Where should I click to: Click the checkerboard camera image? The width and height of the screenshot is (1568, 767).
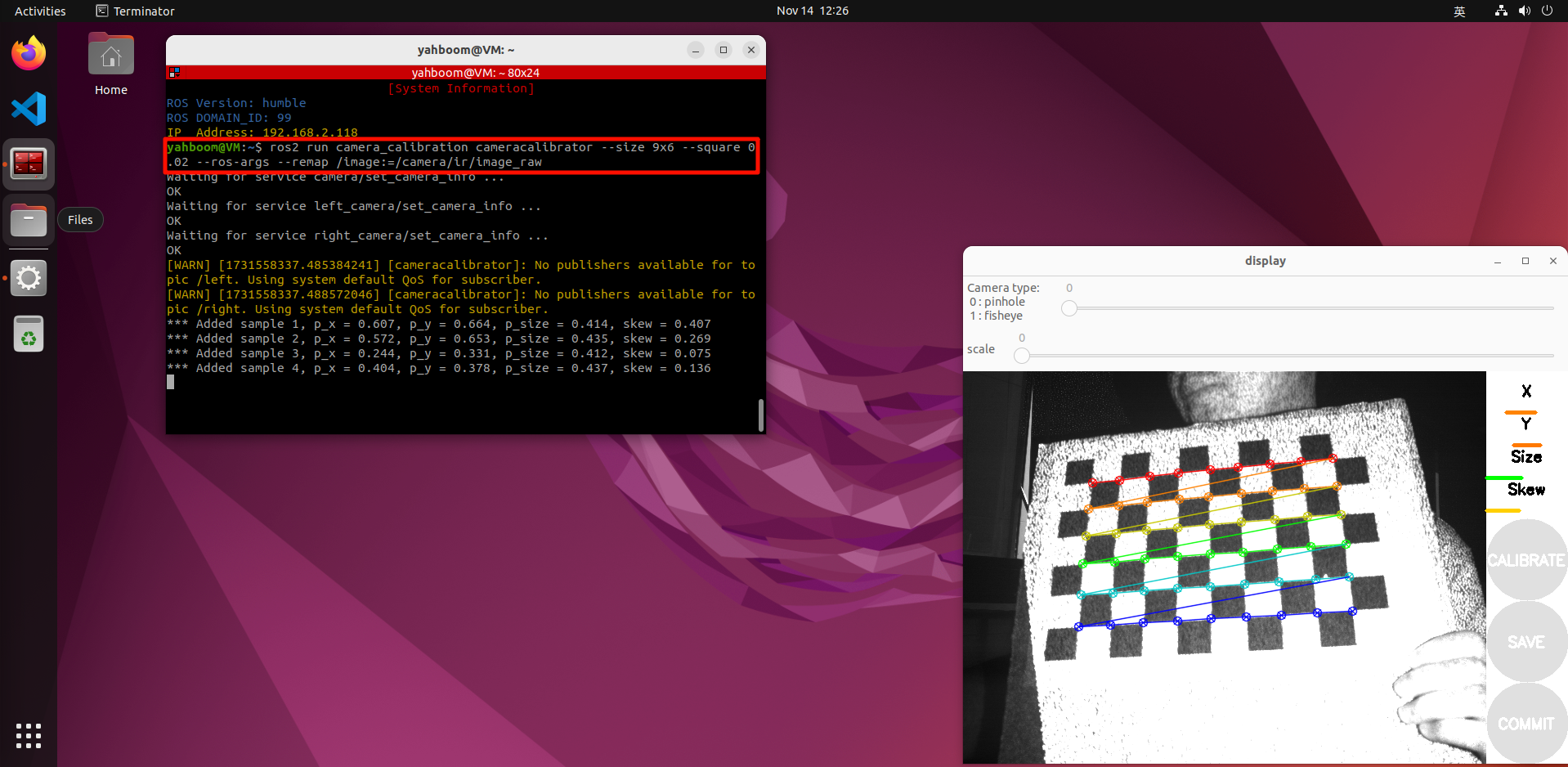click(x=1225, y=567)
